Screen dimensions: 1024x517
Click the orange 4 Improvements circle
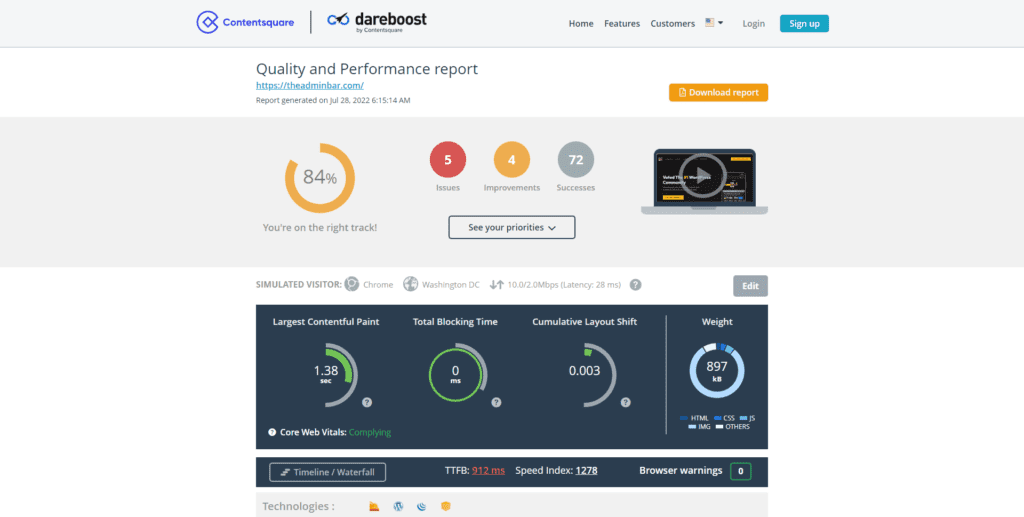point(511,160)
